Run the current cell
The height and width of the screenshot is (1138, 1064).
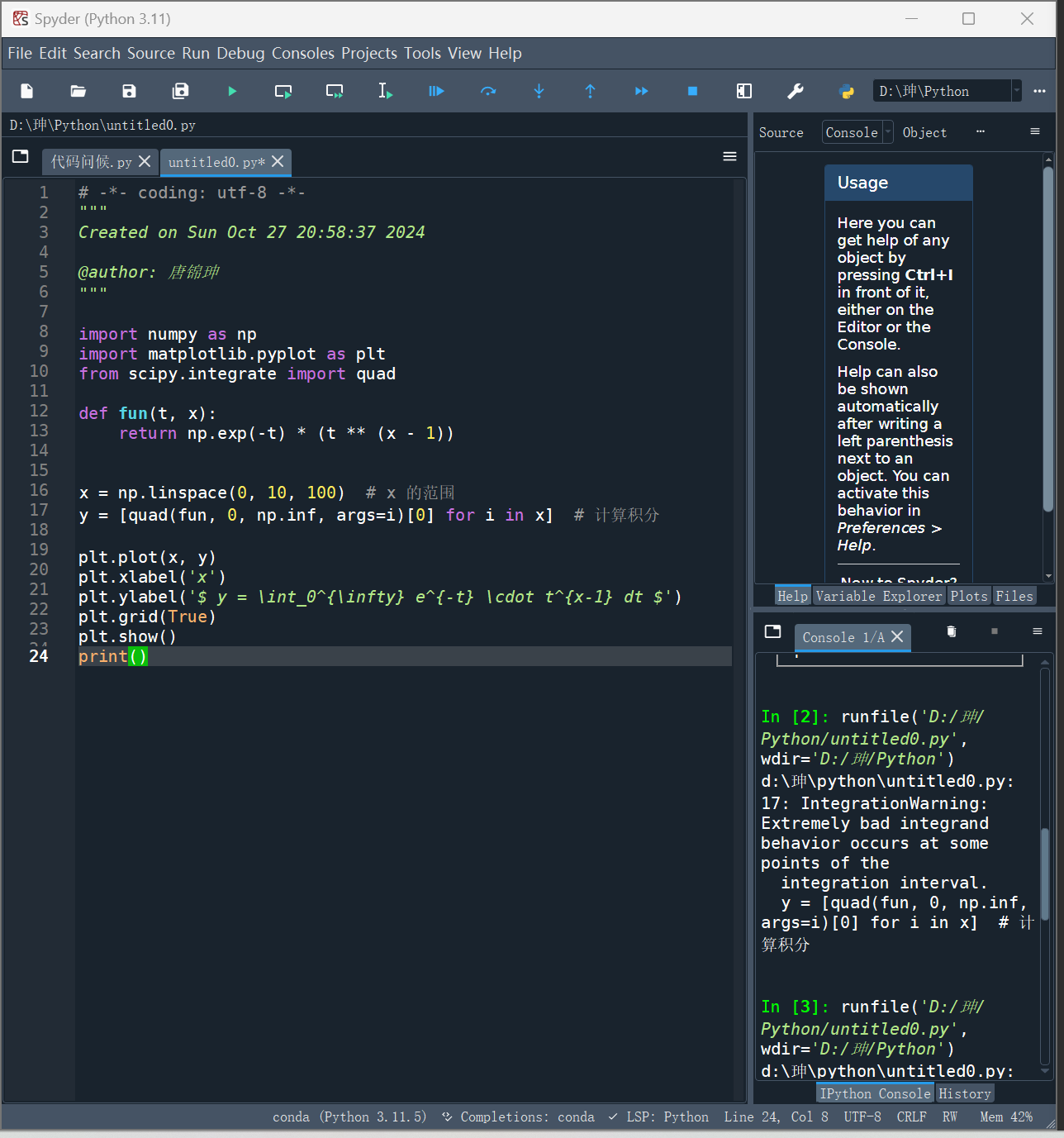point(283,91)
